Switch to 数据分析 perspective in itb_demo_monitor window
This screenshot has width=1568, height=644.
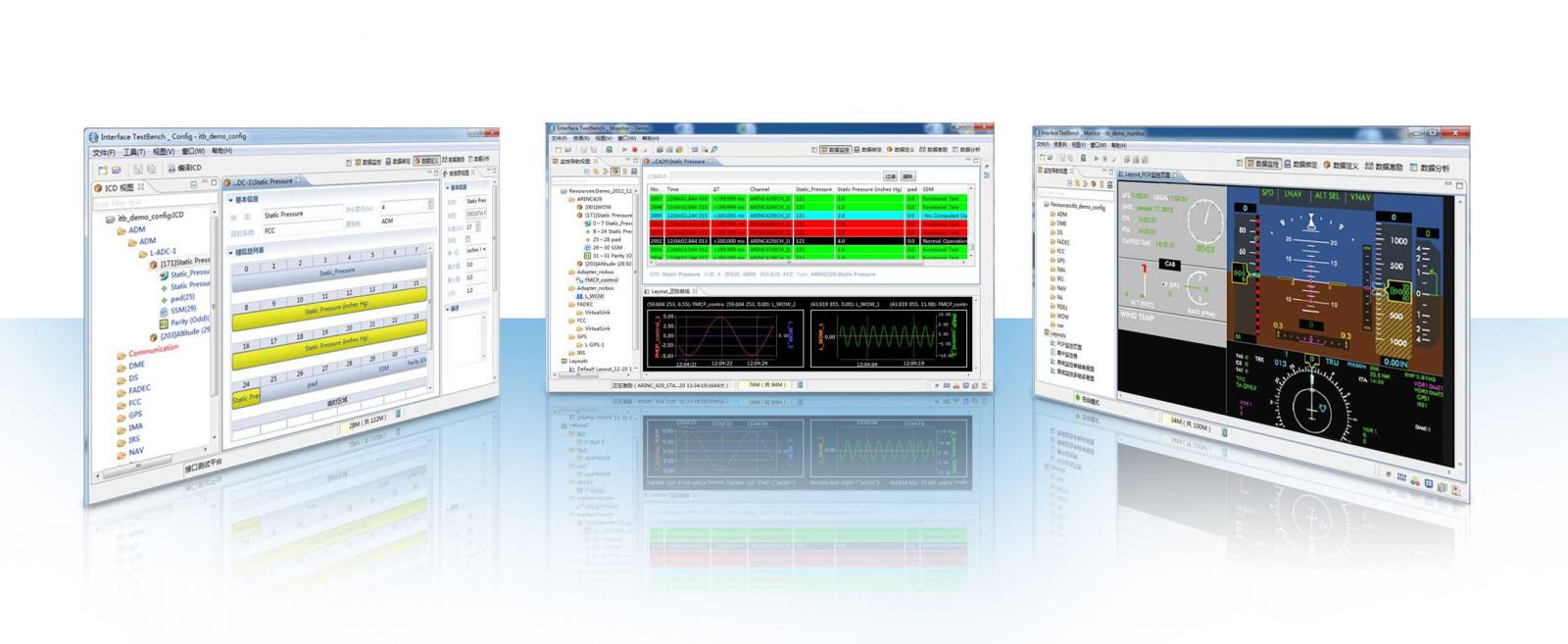pyautogui.click(x=1429, y=169)
